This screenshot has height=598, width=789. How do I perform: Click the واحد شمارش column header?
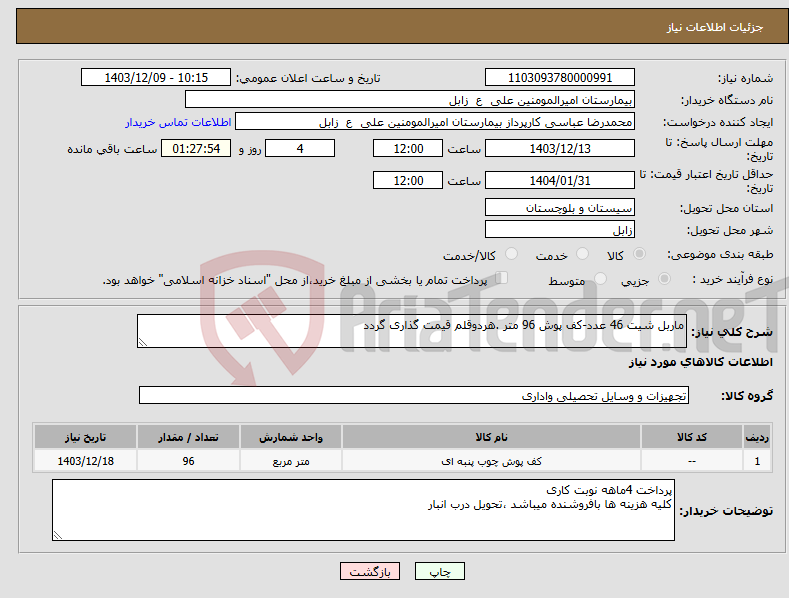tap(291, 437)
